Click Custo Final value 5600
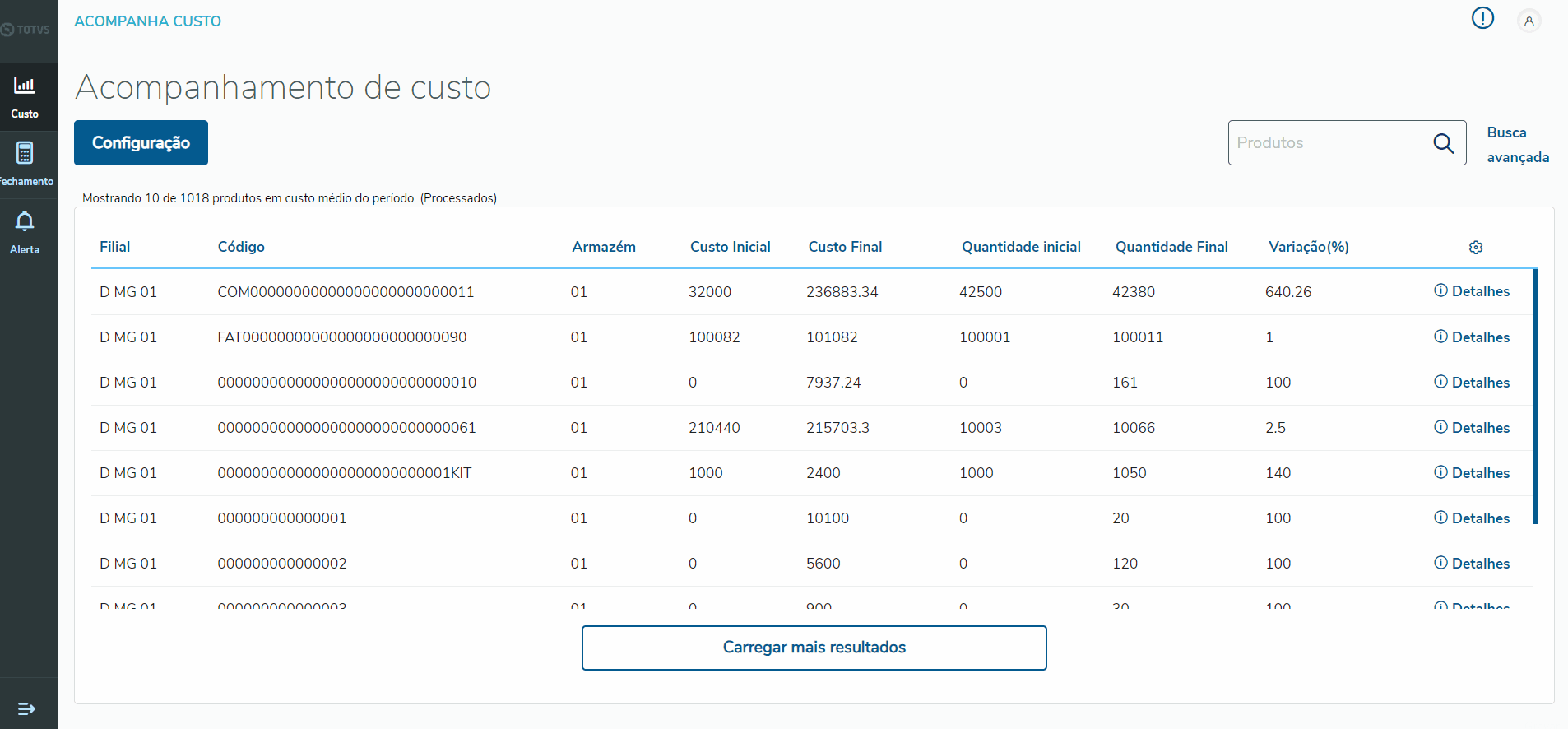The width and height of the screenshot is (1568, 729). [x=823, y=564]
